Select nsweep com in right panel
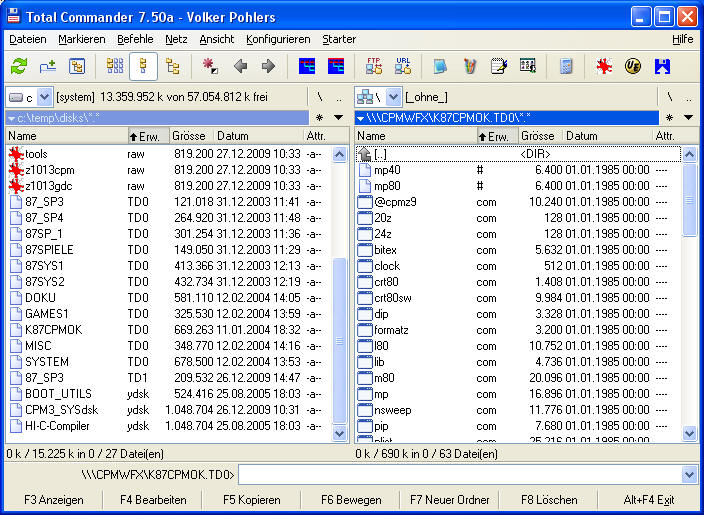 point(519,410)
